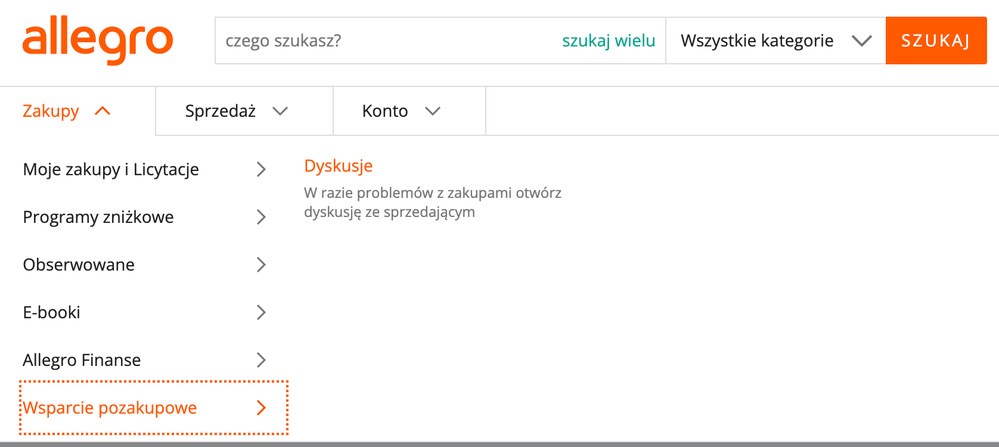Click arrow beside 'Moje zakupy i Licytacje'
The width and height of the screenshot is (999, 447).
(x=261, y=169)
